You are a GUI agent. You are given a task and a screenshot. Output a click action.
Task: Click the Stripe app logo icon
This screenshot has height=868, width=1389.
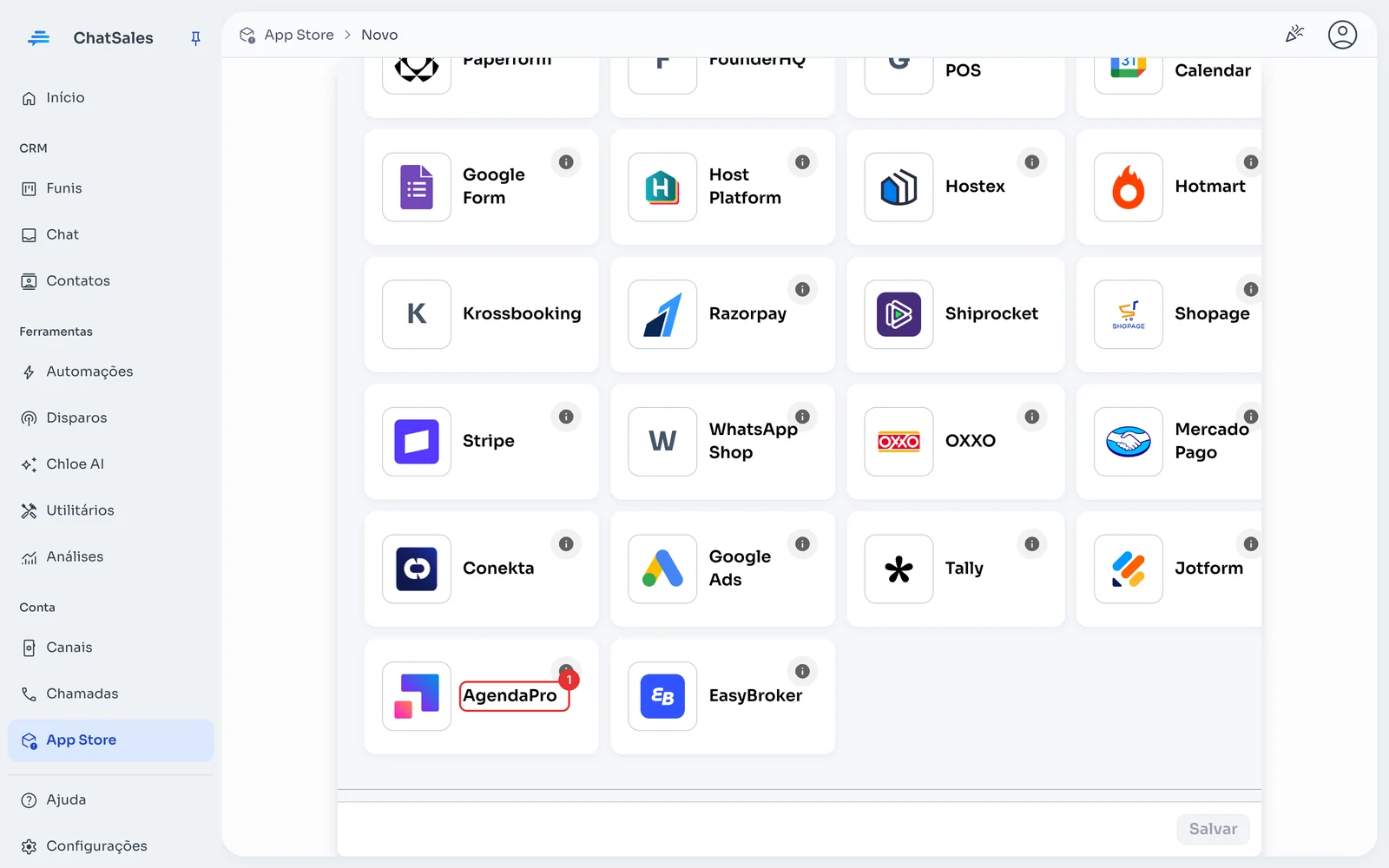[x=417, y=442]
